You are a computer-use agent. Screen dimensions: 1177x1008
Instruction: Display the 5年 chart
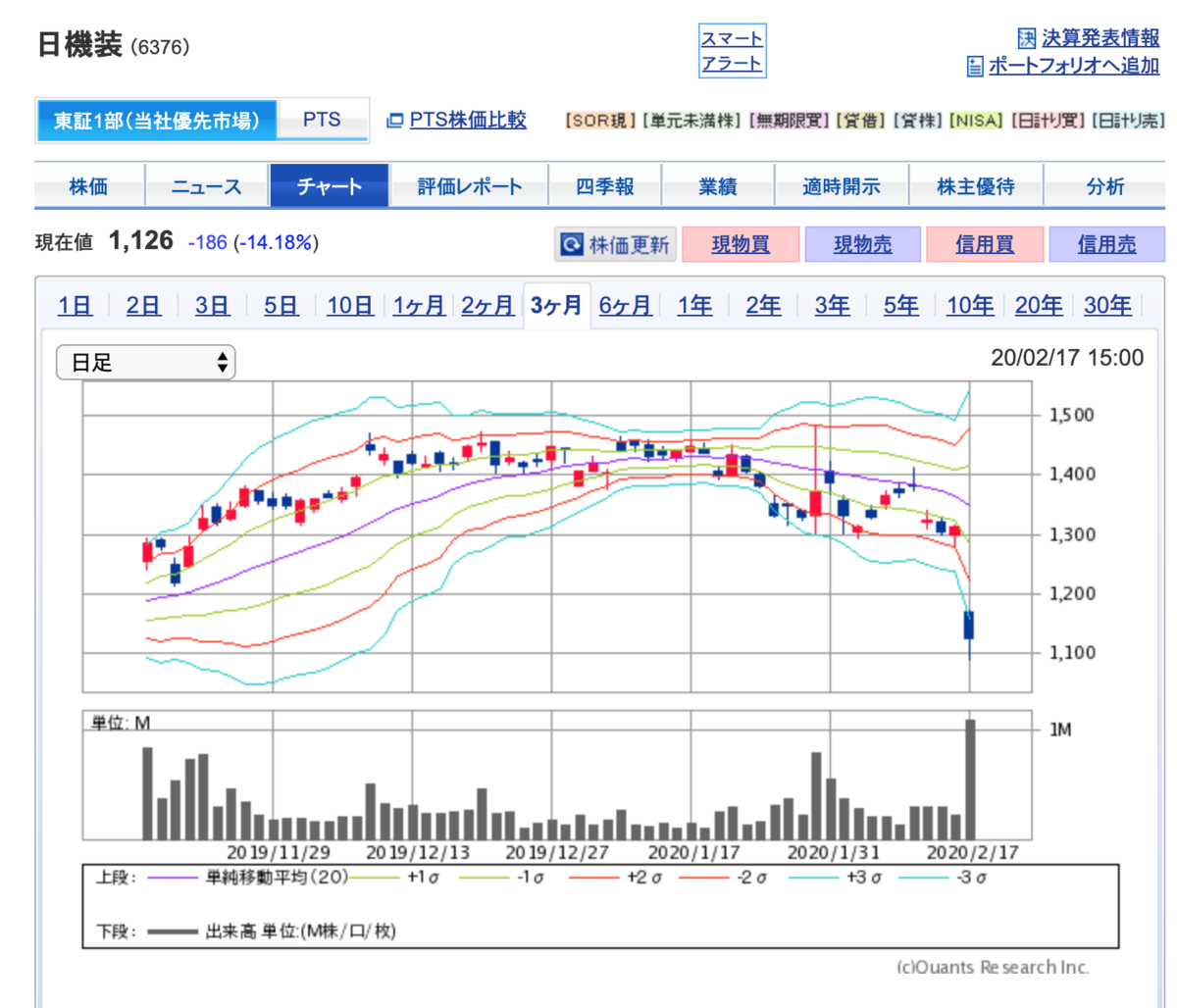tap(900, 306)
